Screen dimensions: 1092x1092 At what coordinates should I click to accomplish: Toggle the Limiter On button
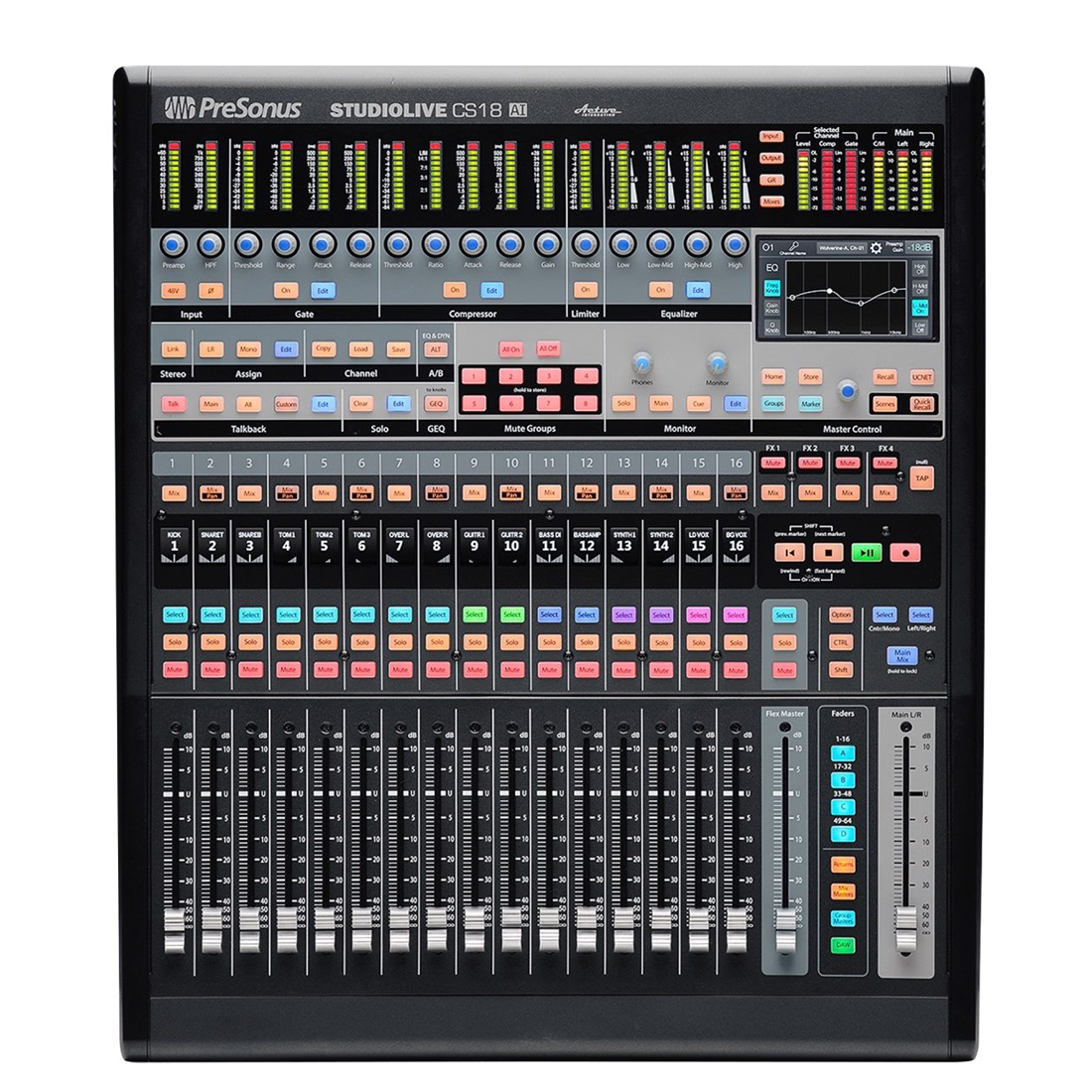[x=585, y=291]
